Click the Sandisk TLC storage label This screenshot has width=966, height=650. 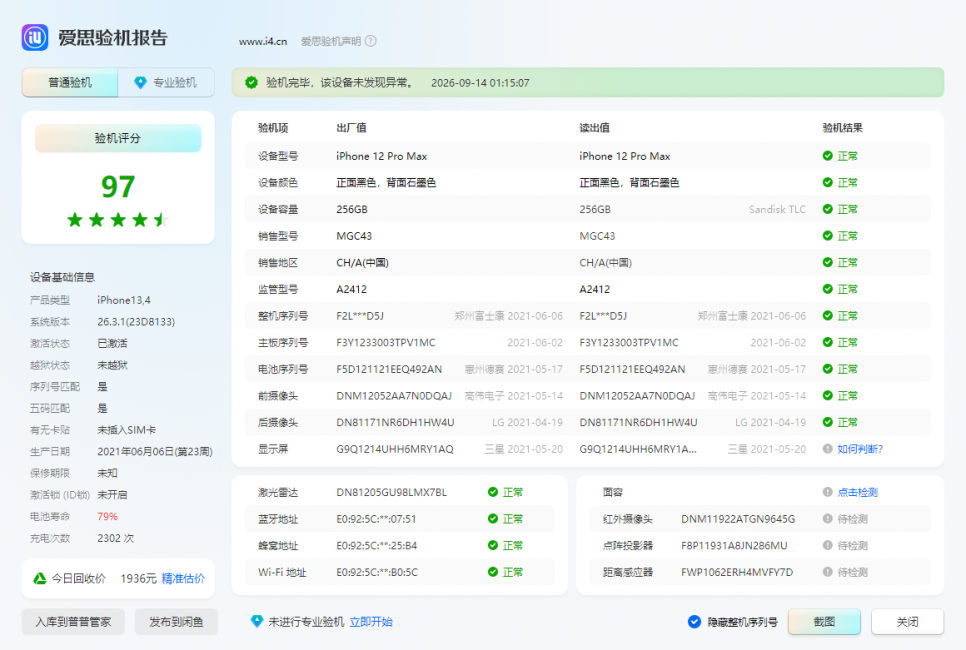pos(777,209)
